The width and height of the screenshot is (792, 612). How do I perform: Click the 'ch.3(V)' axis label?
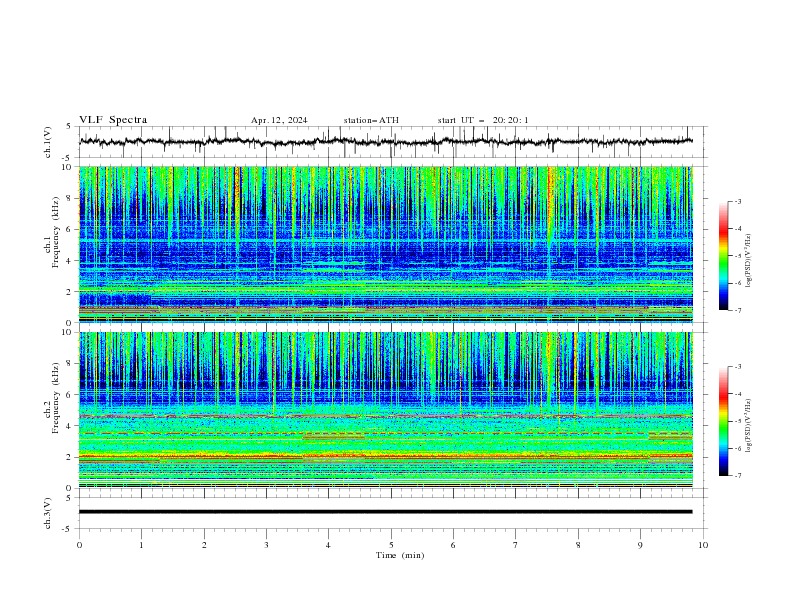(48, 513)
